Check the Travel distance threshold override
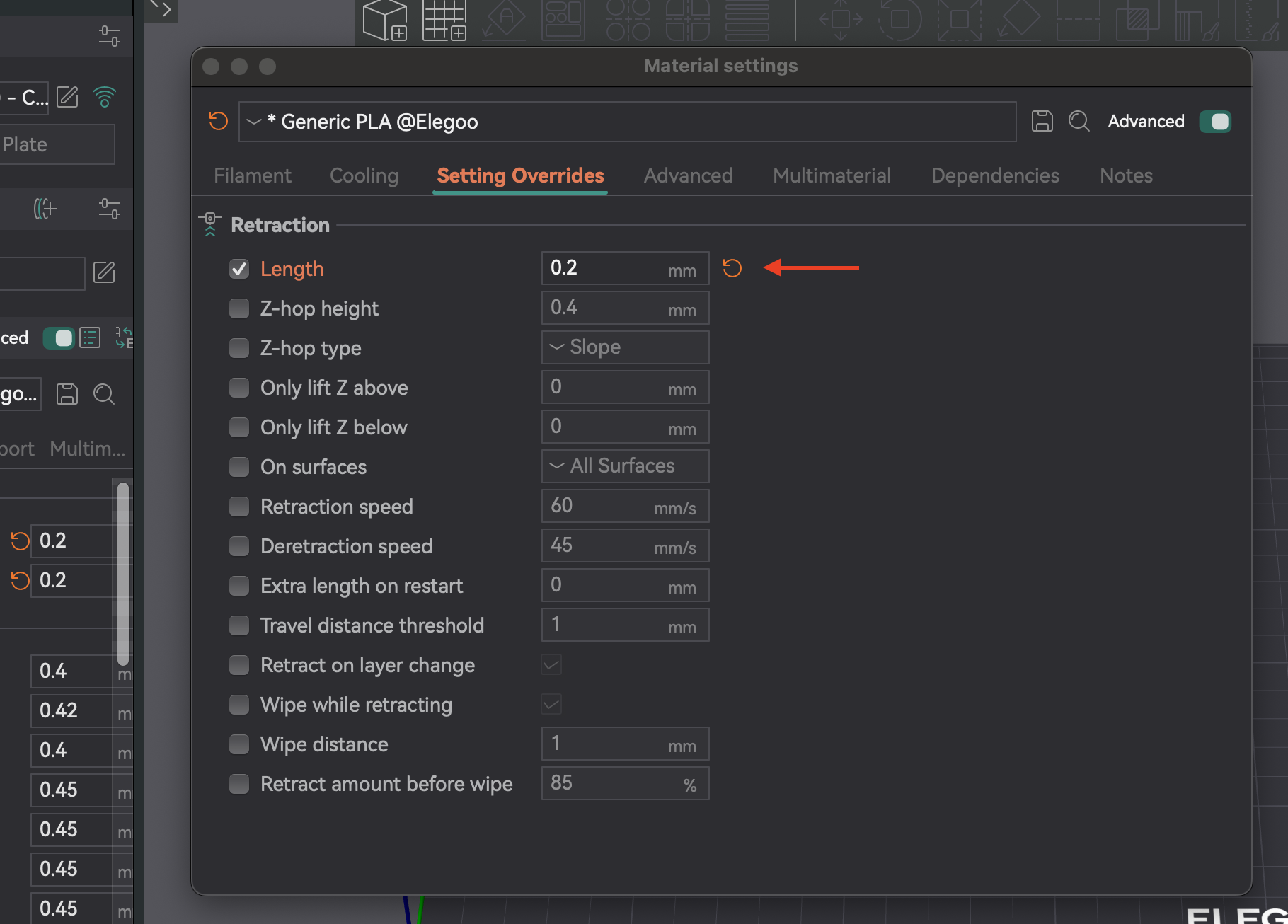Viewport: 1288px width, 924px height. (x=239, y=625)
